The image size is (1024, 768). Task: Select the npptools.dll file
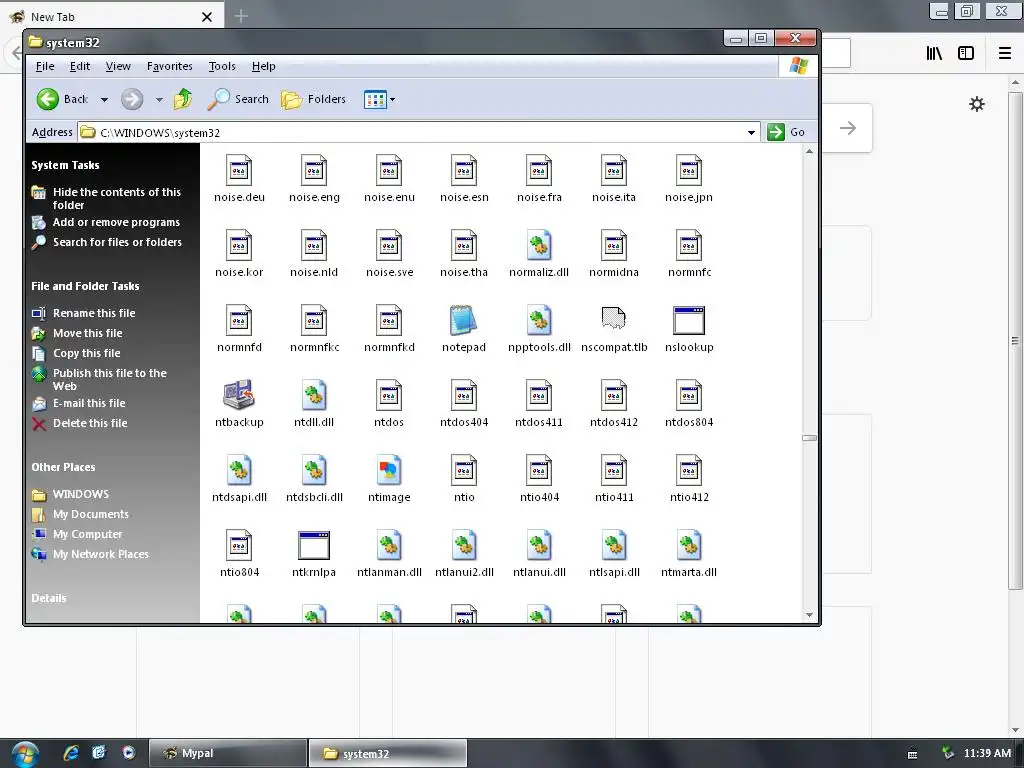pyautogui.click(x=539, y=320)
